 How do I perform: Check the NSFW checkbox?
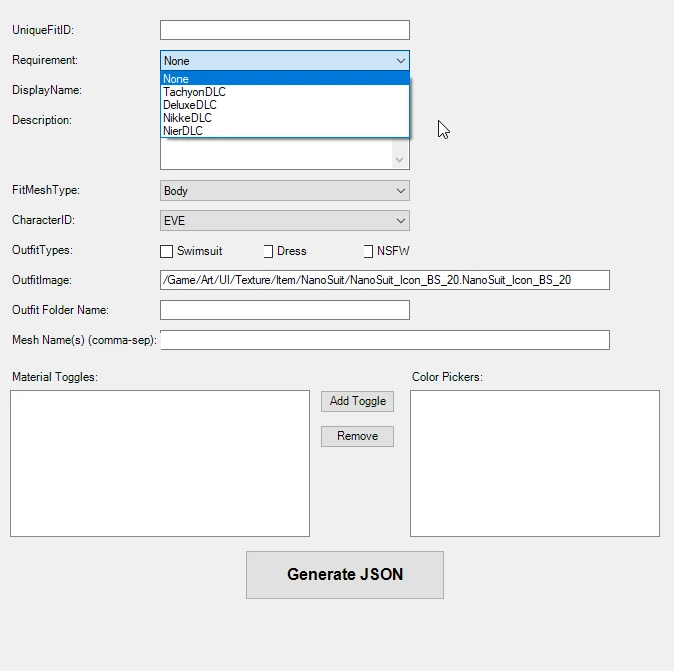pos(368,251)
